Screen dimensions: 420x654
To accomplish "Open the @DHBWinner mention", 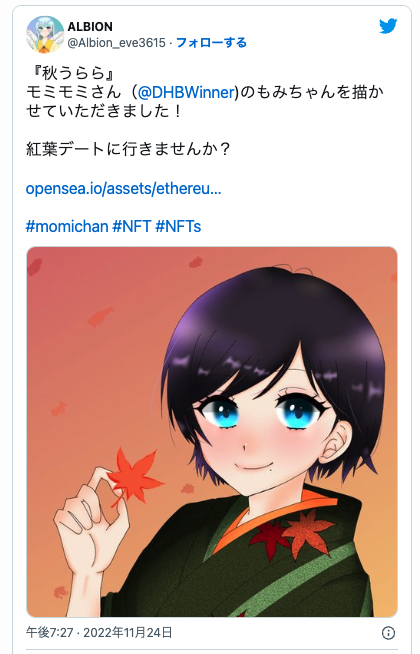I will click(x=186, y=92).
